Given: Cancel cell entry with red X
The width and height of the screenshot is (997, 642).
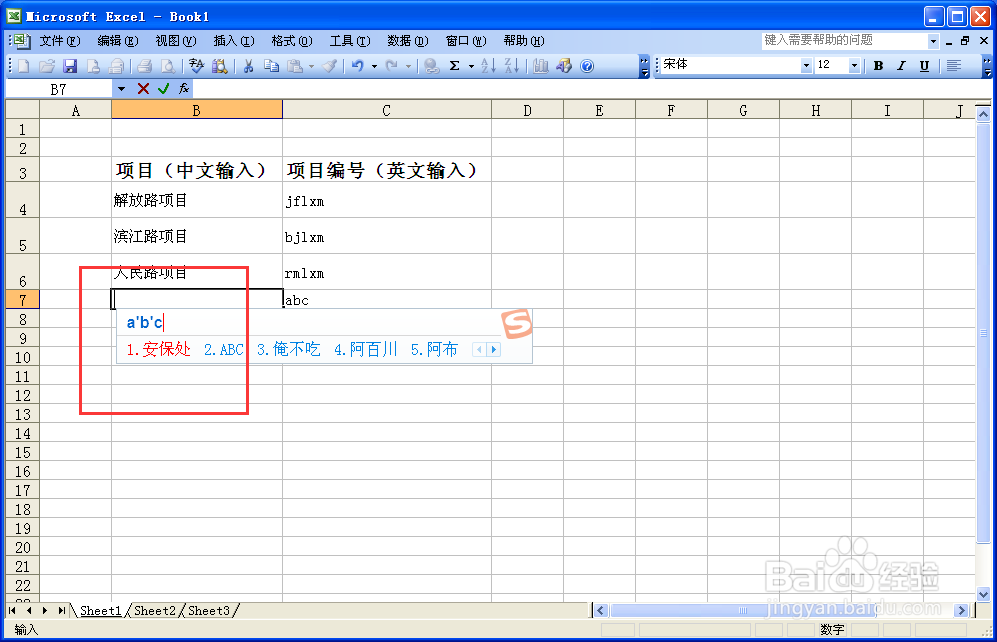Looking at the screenshot, I should 143,89.
